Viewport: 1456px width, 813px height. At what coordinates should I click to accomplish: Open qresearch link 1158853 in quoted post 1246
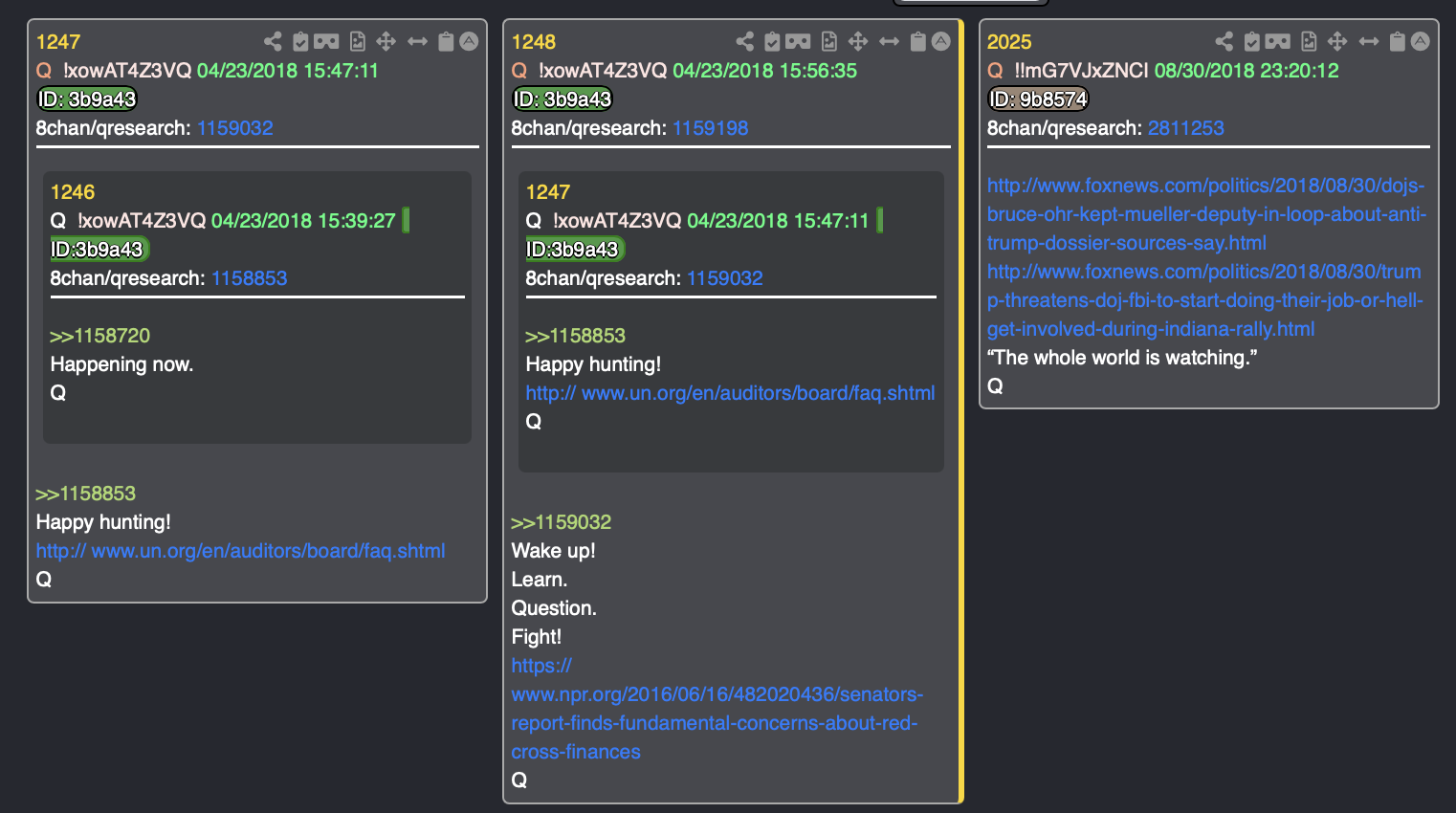(250, 278)
